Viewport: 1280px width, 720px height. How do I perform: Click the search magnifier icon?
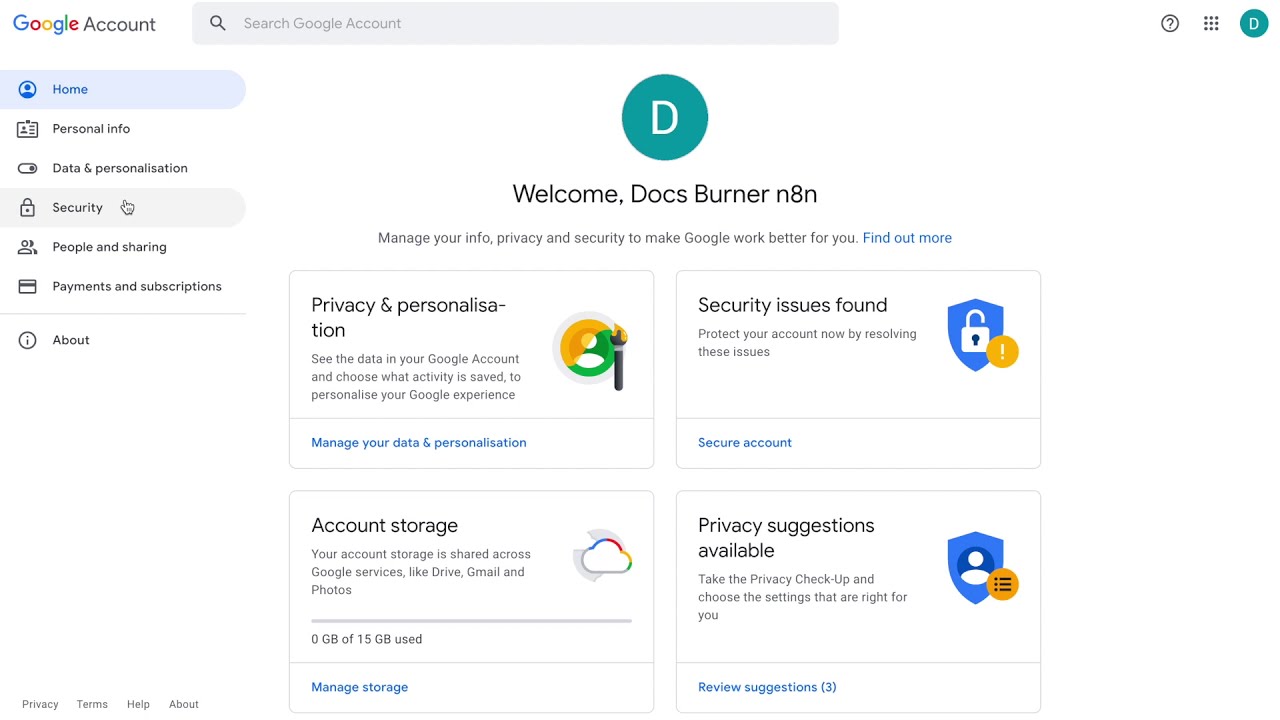click(218, 23)
